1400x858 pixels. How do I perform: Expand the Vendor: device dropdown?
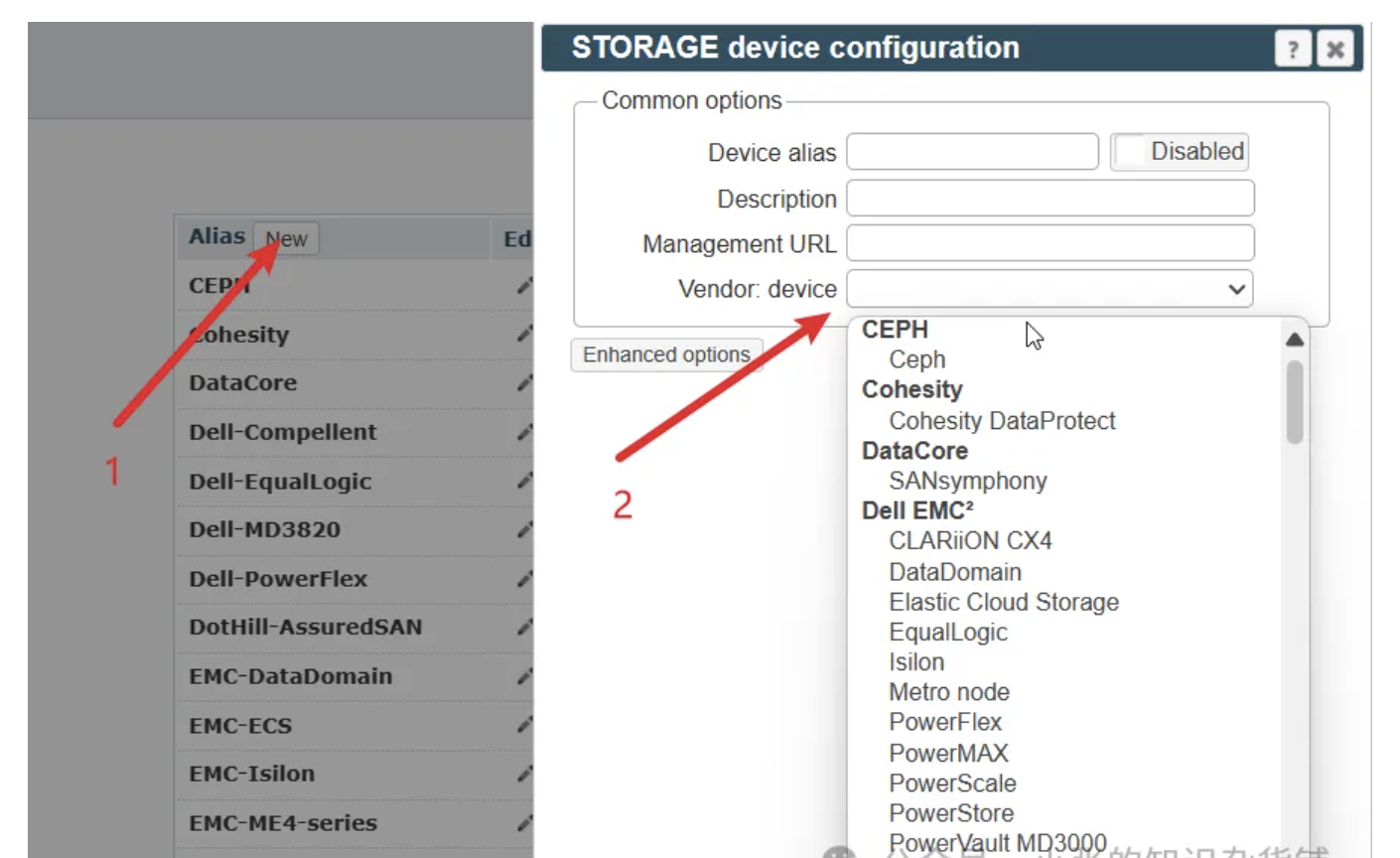[x=1050, y=289]
